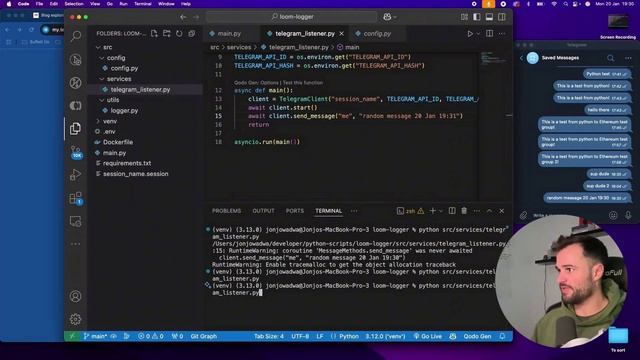The image size is (640, 360).
Task: Open Manage settings gear icon
Action: (x=76, y=319)
